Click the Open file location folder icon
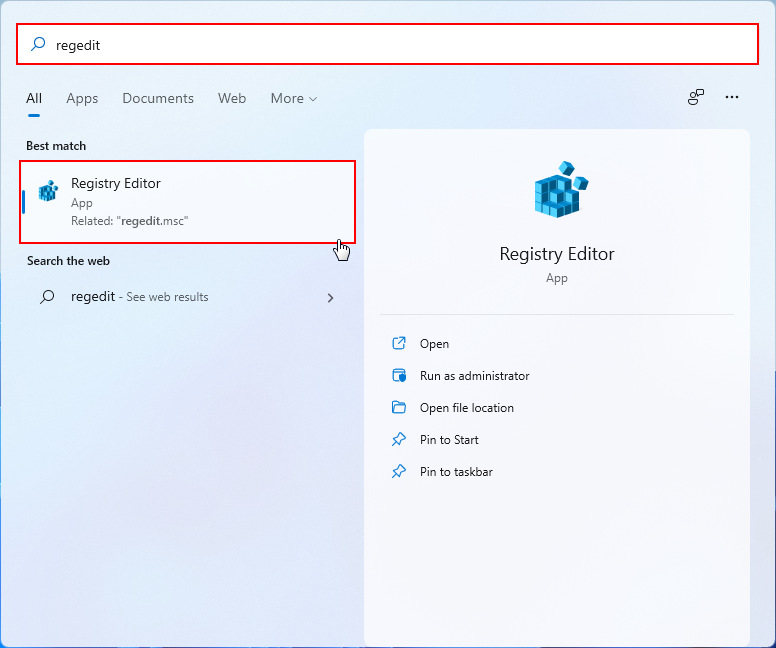Viewport: 776px width, 648px height. click(x=399, y=407)
